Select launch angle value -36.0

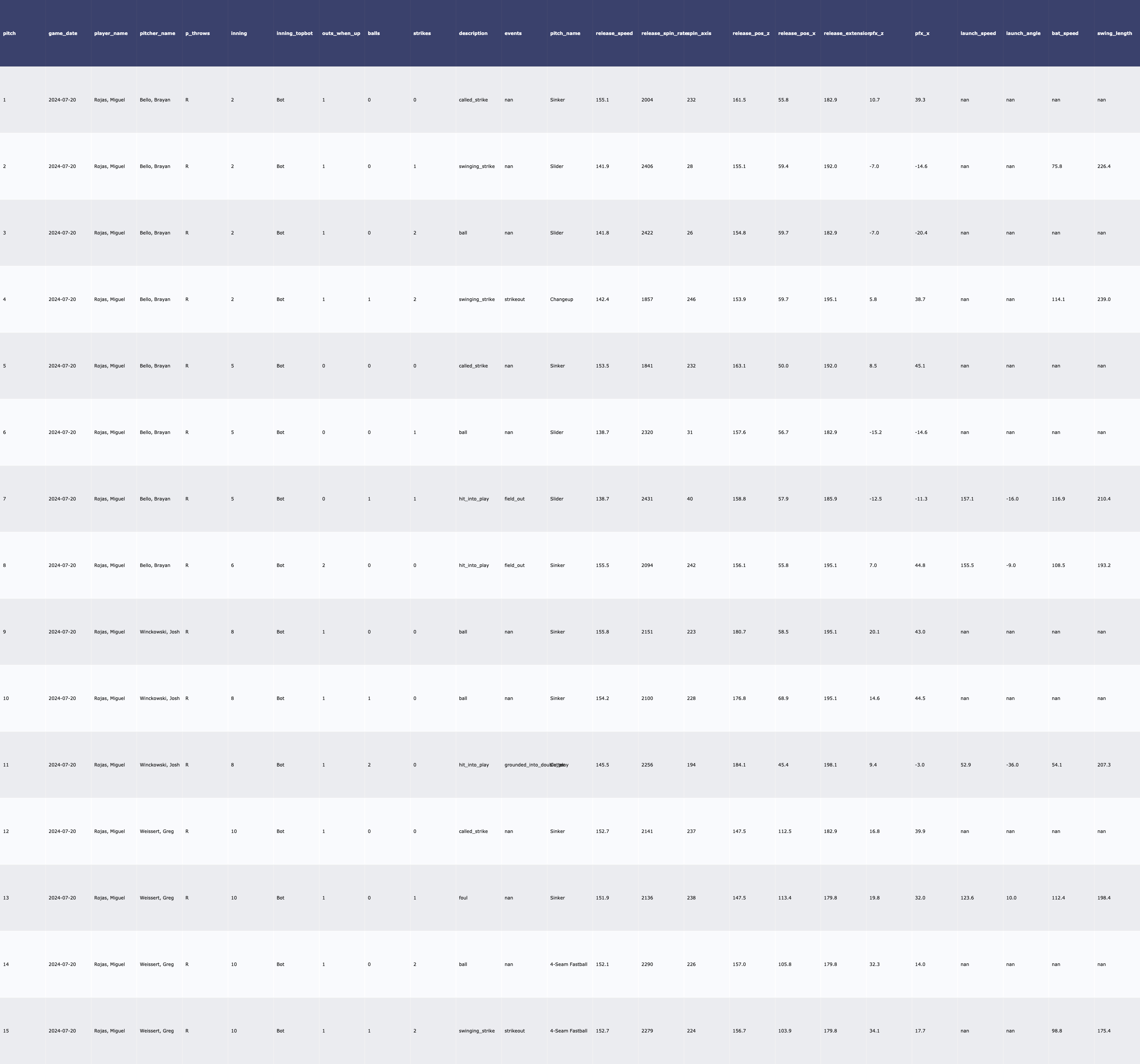point(1012,765)
